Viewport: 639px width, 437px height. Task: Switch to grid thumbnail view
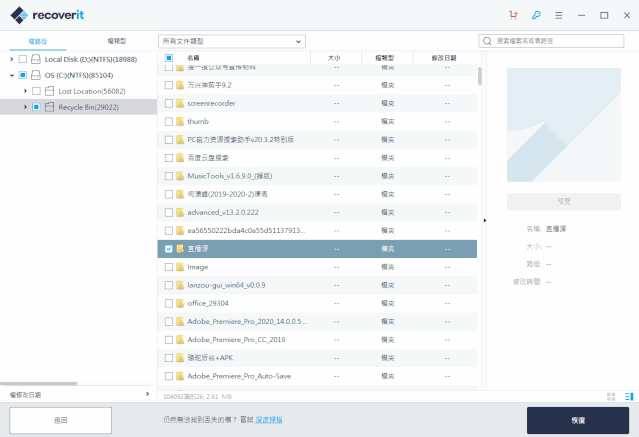click(x=611, y=397)
